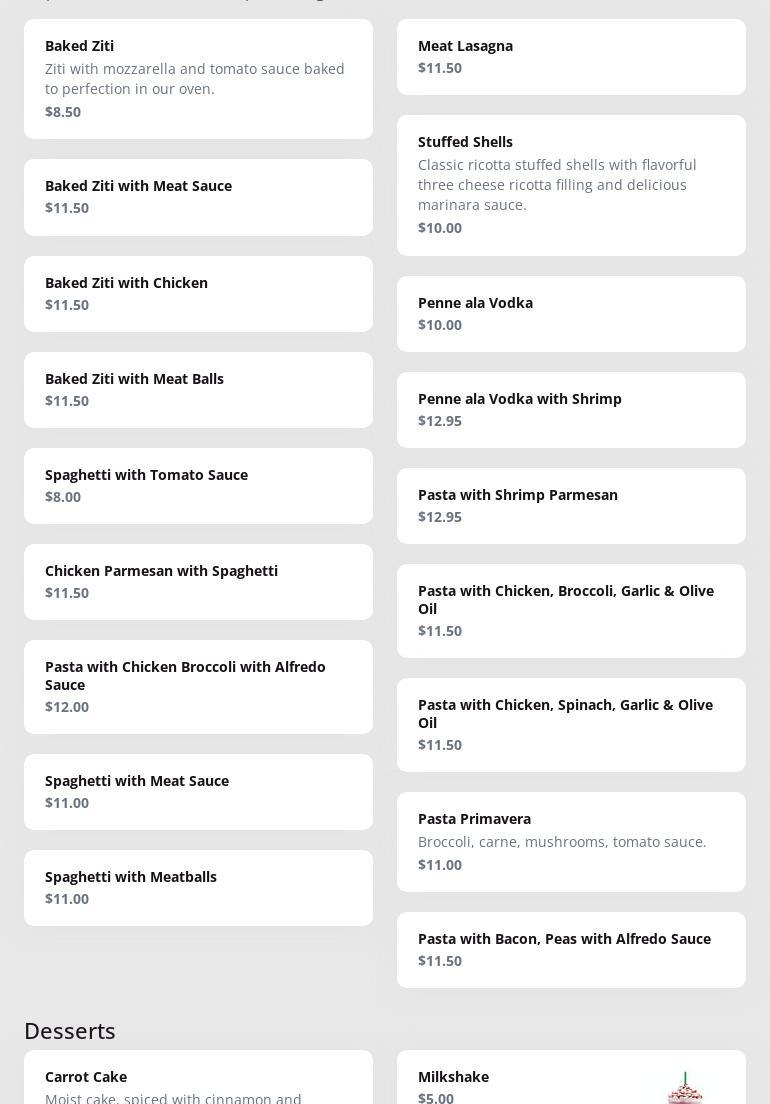770x1104 pixels.
Task: Select the Baked Ziti menu item
Action: click(x=198, y=79)
